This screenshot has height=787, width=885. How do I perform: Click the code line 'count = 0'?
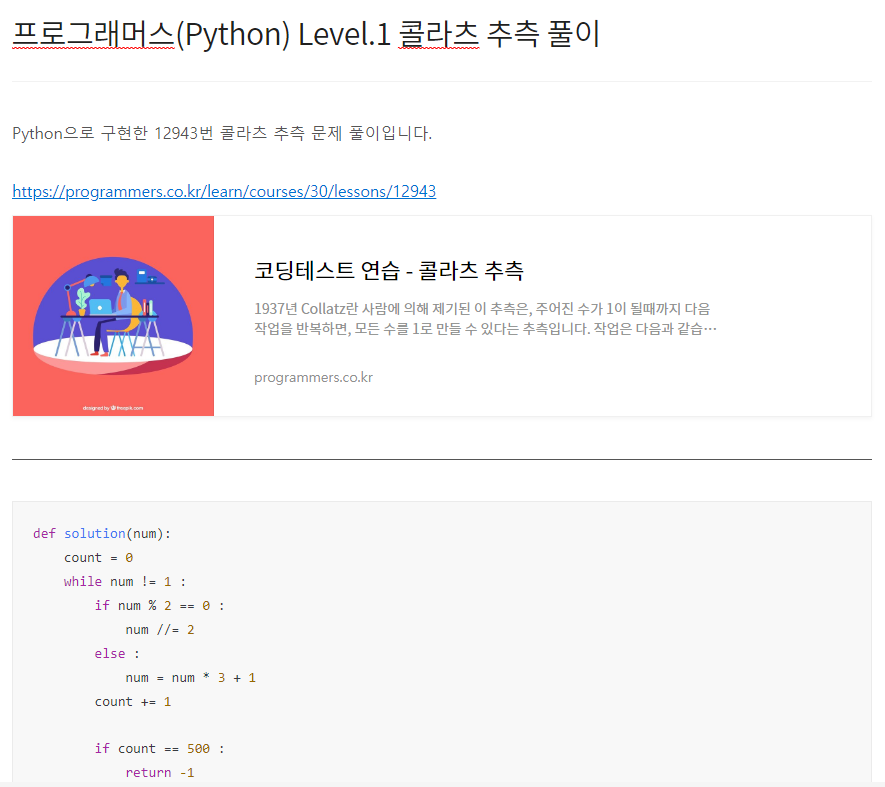(x=98, y=558)
